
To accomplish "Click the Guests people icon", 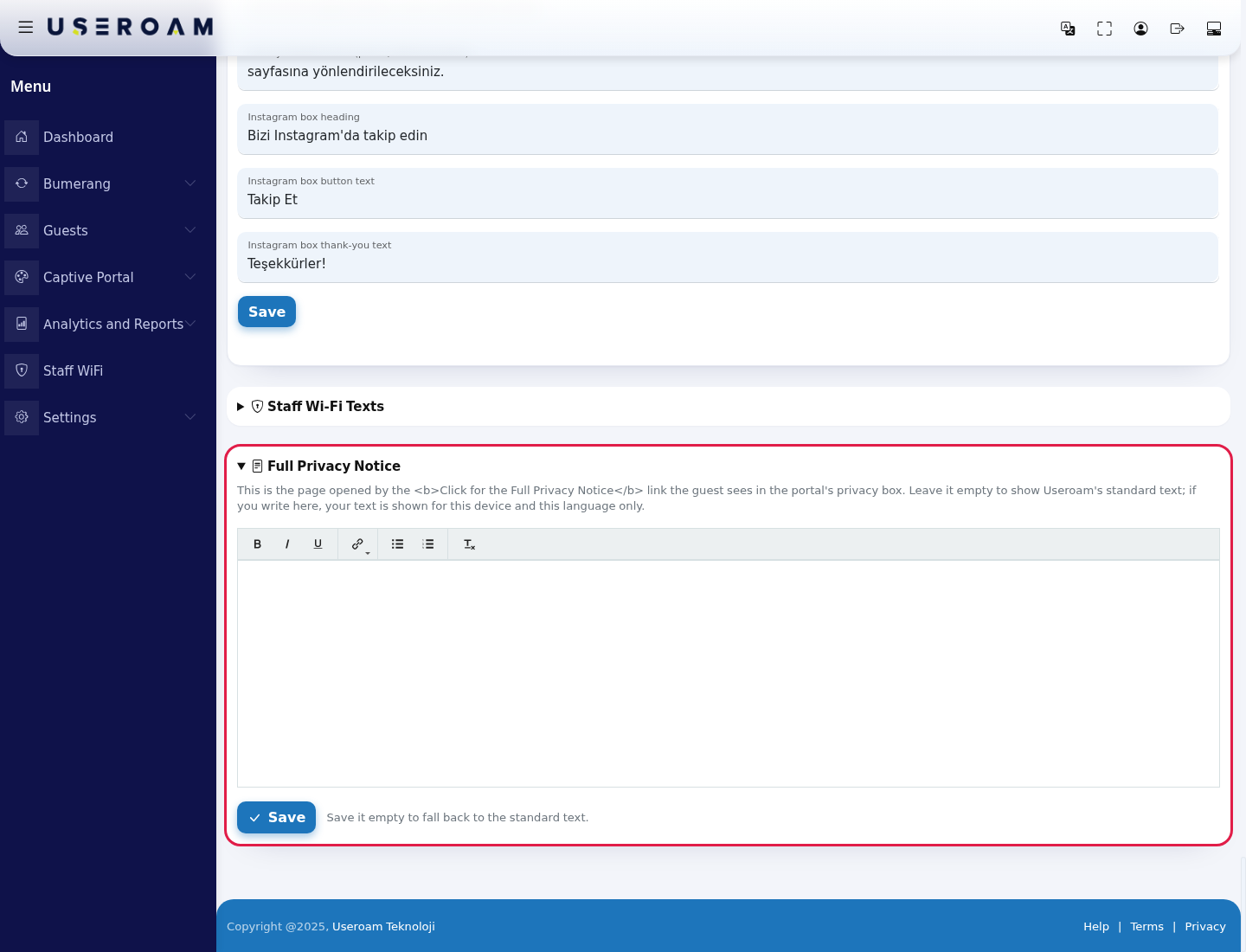I will point(22,230).
